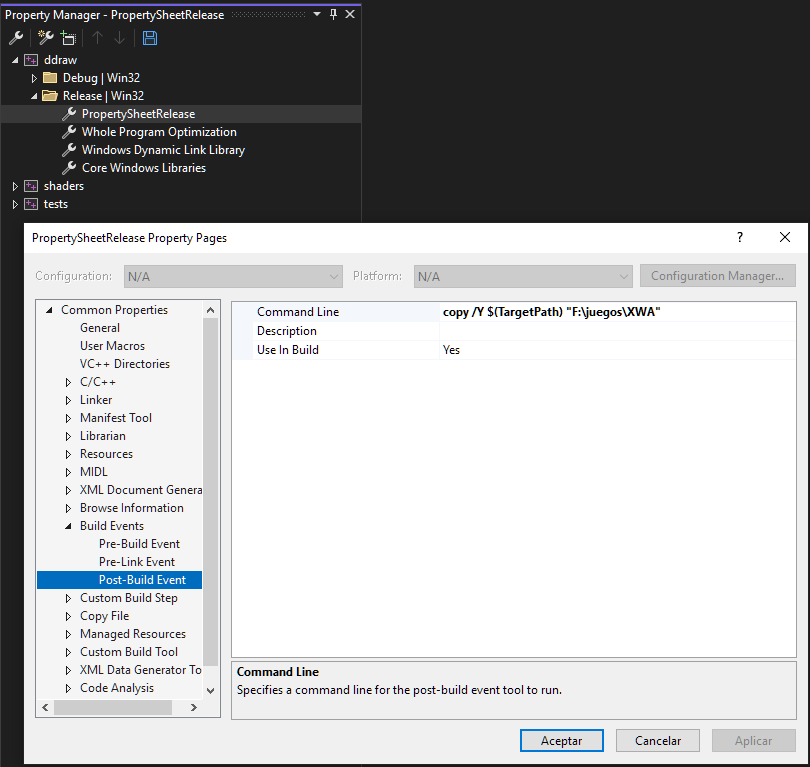Pin the Property Manager panel
Viewport: 810px width, 767px height.
pyautogui.click(x=333, y=14)
